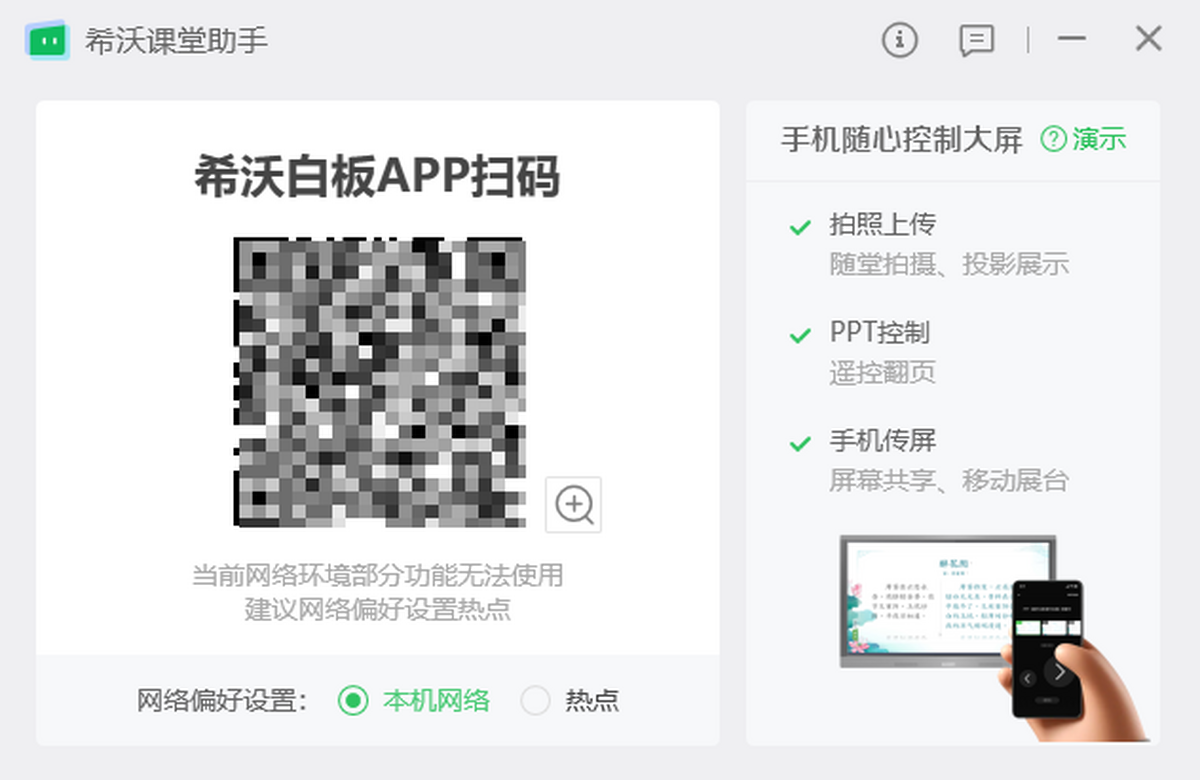The height and width of the screenshot is (780, 1200).
Task: Click the checkmark icon next to 拍照上传
Action: 800,227
